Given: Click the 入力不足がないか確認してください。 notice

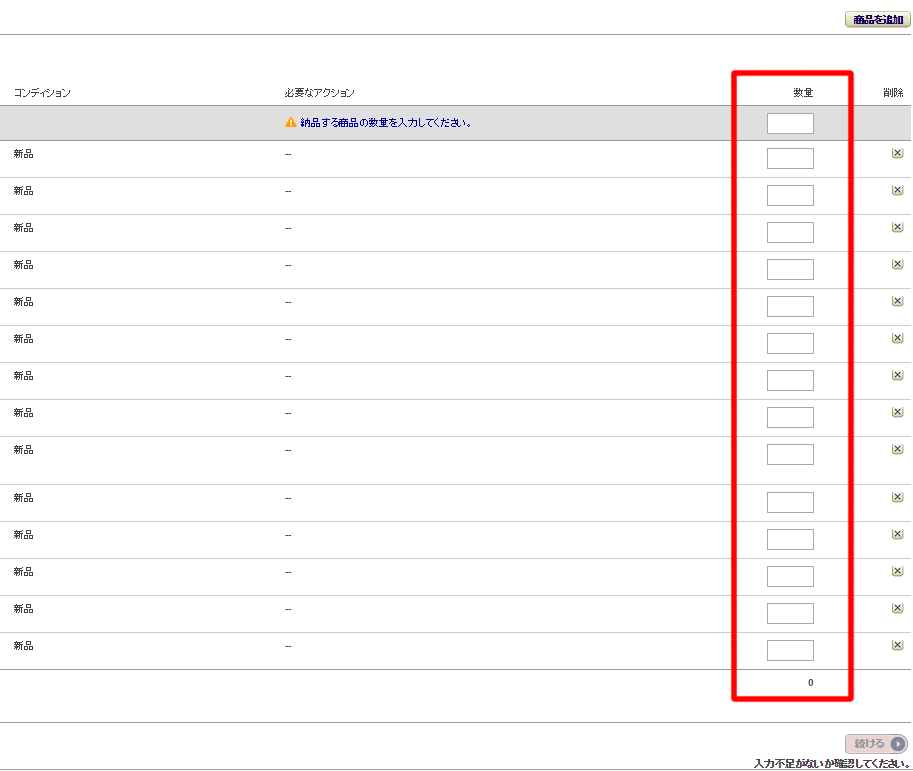Looking at the screenshot, I should tap(831, 763).
